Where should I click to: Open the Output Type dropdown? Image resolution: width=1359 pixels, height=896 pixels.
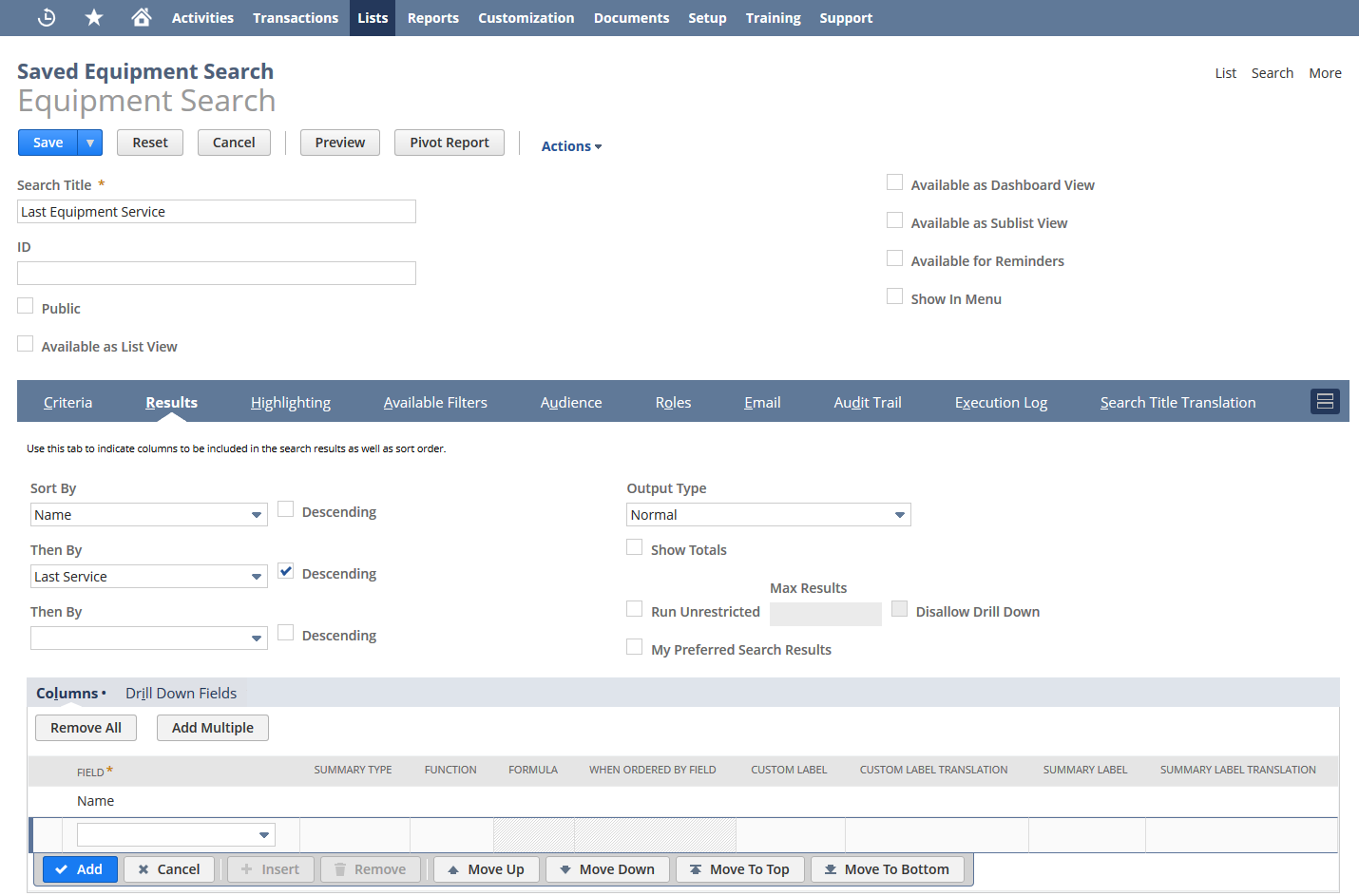[769, 515]
